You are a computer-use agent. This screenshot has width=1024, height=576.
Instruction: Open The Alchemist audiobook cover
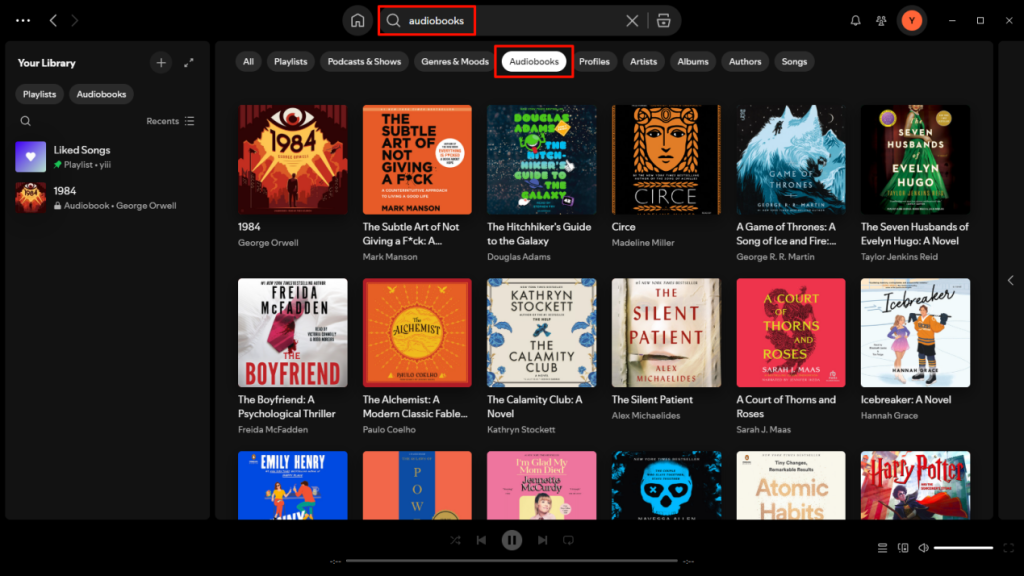tap(417, 332)
